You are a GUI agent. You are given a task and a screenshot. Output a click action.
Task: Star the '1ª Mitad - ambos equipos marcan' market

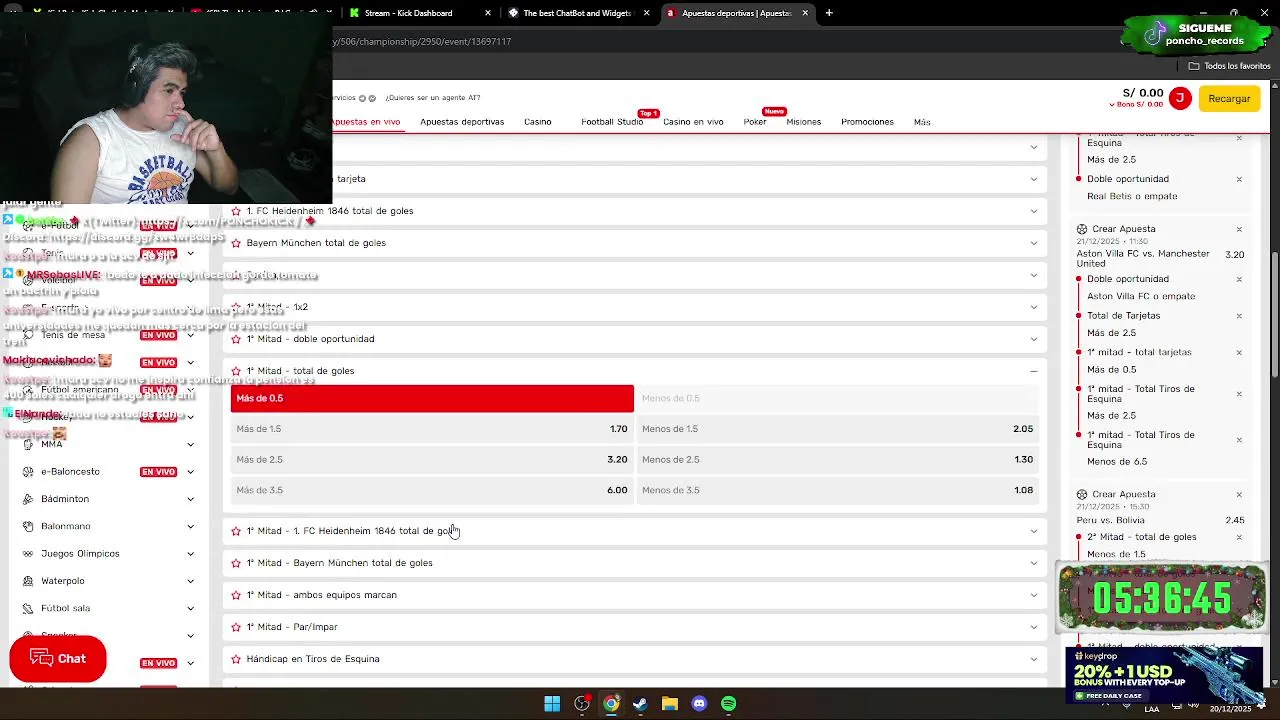pos(236,595)
